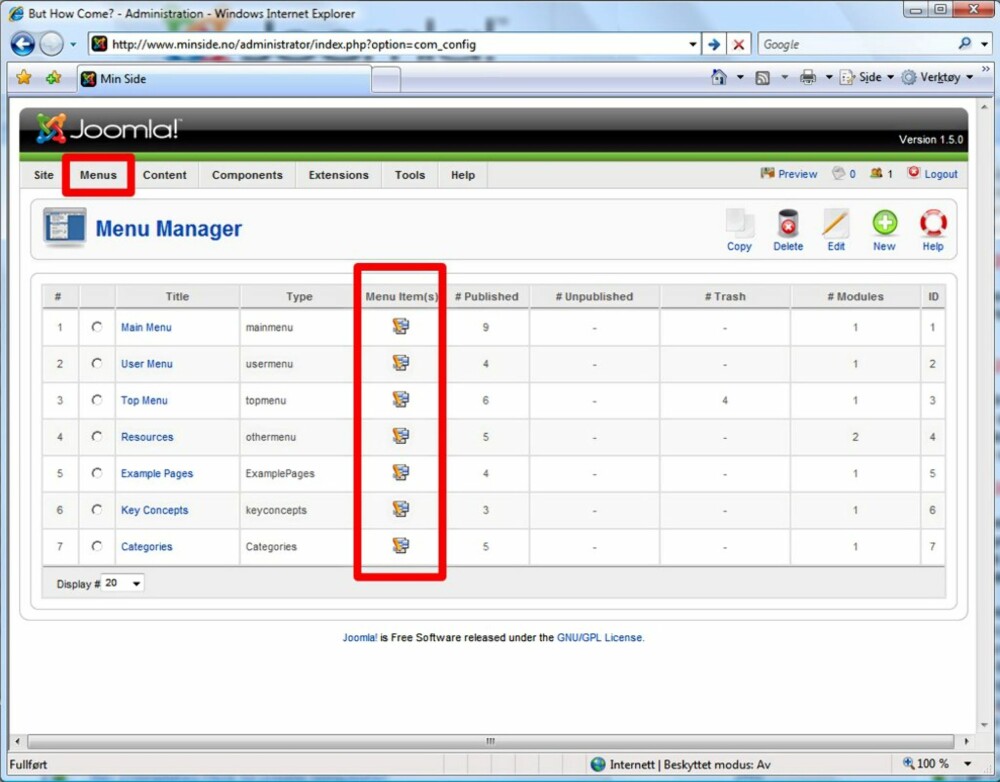Open the Display # dropdown
Image resolution: width=1000 pixels, height=782 pixels.
[122, 583]
